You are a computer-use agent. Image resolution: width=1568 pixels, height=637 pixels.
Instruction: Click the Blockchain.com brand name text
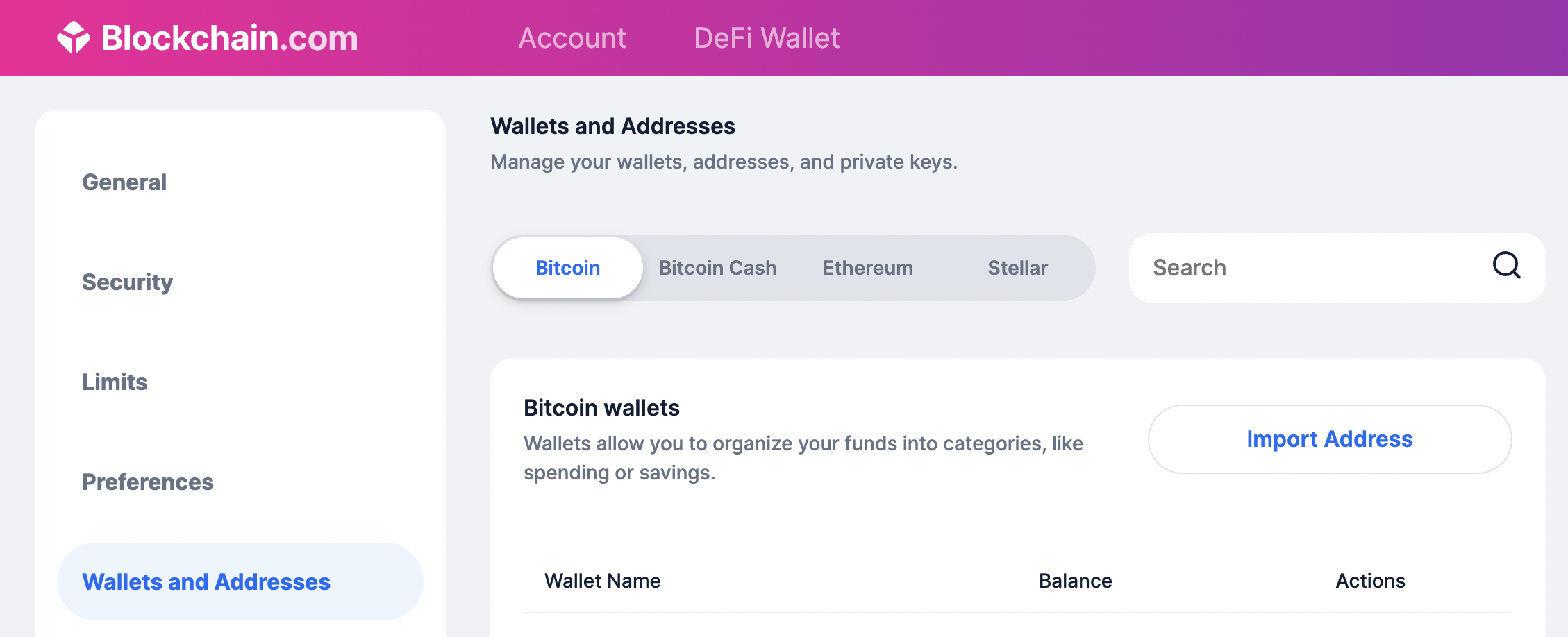230,38
